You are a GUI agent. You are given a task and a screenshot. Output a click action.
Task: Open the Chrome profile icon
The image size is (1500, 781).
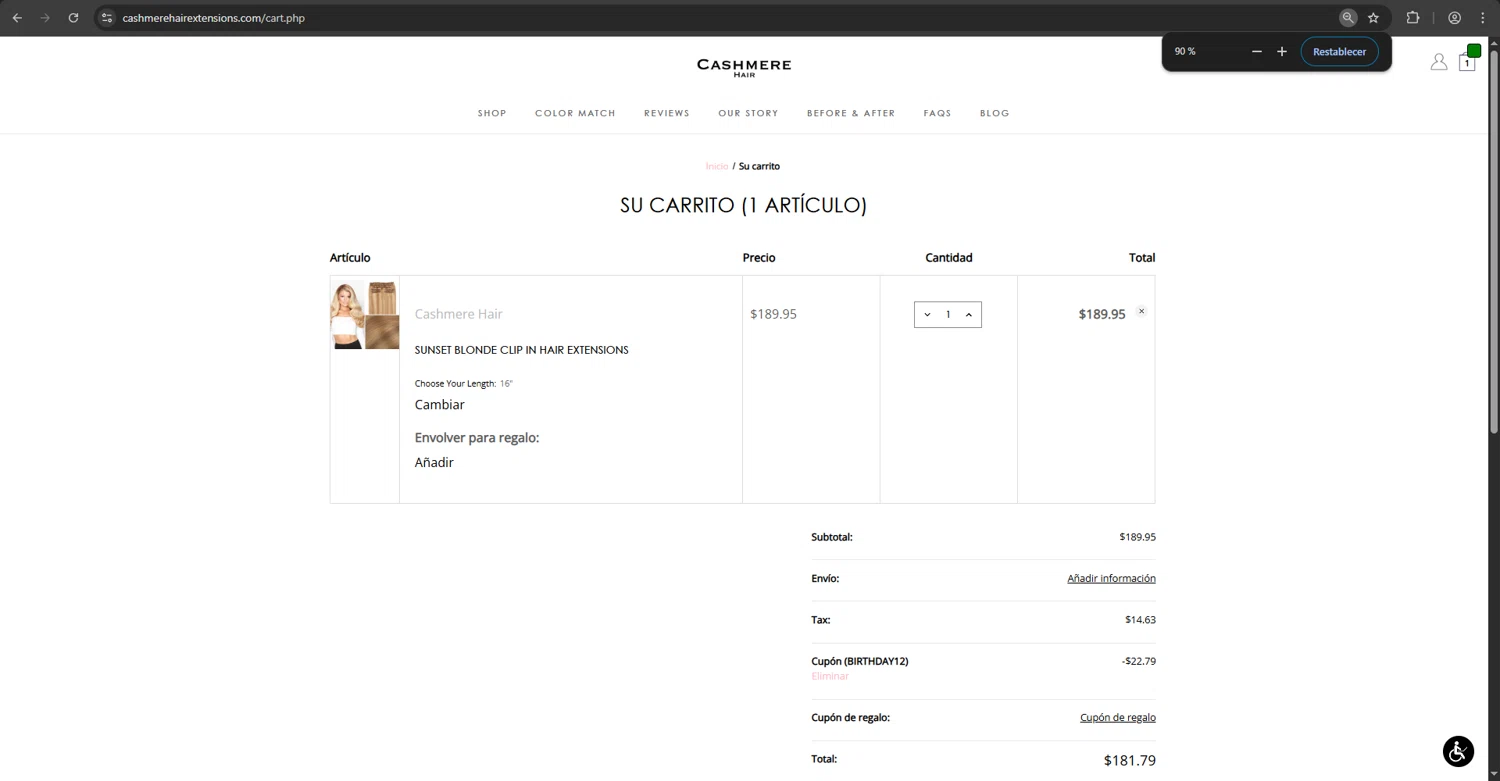[x=1455, y=18]
